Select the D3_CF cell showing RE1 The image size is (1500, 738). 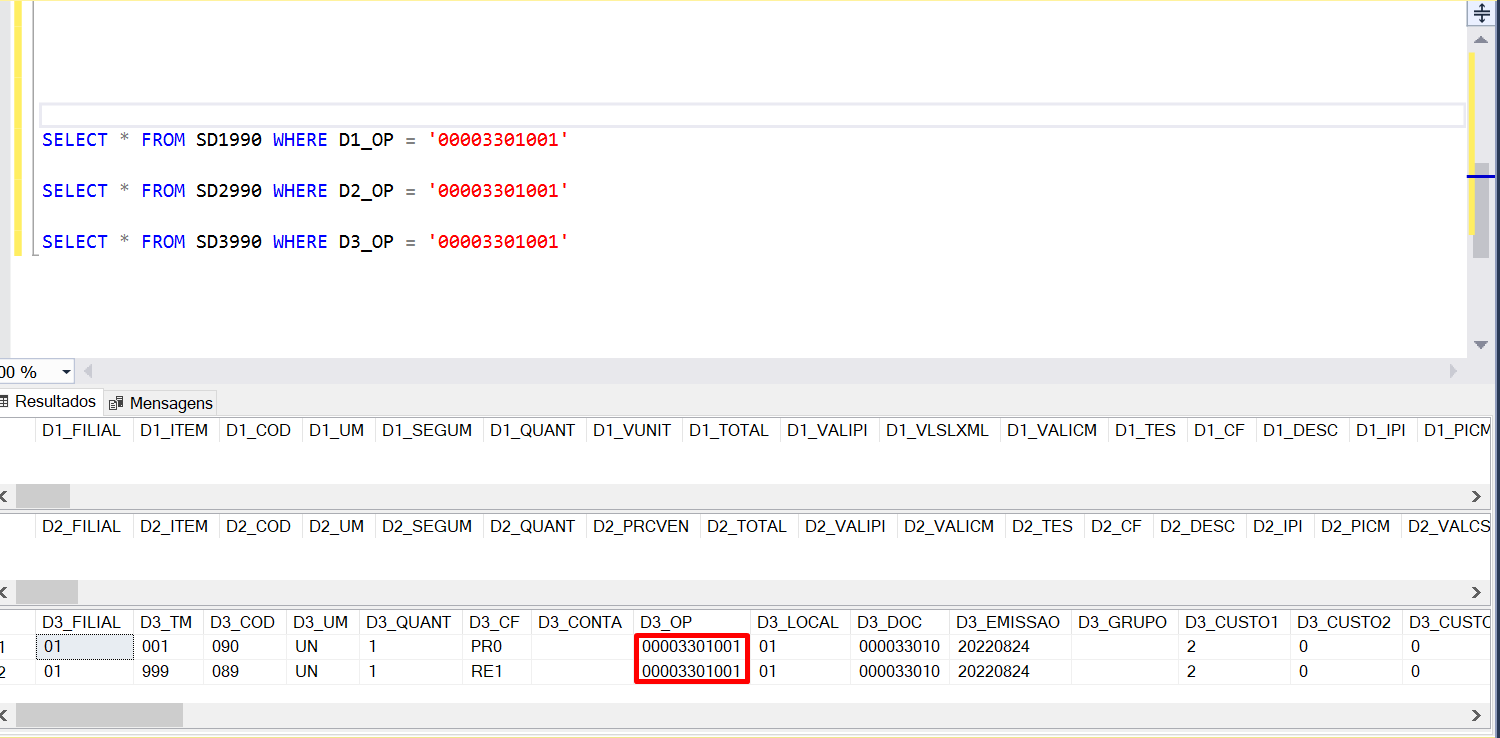(496, 672)
